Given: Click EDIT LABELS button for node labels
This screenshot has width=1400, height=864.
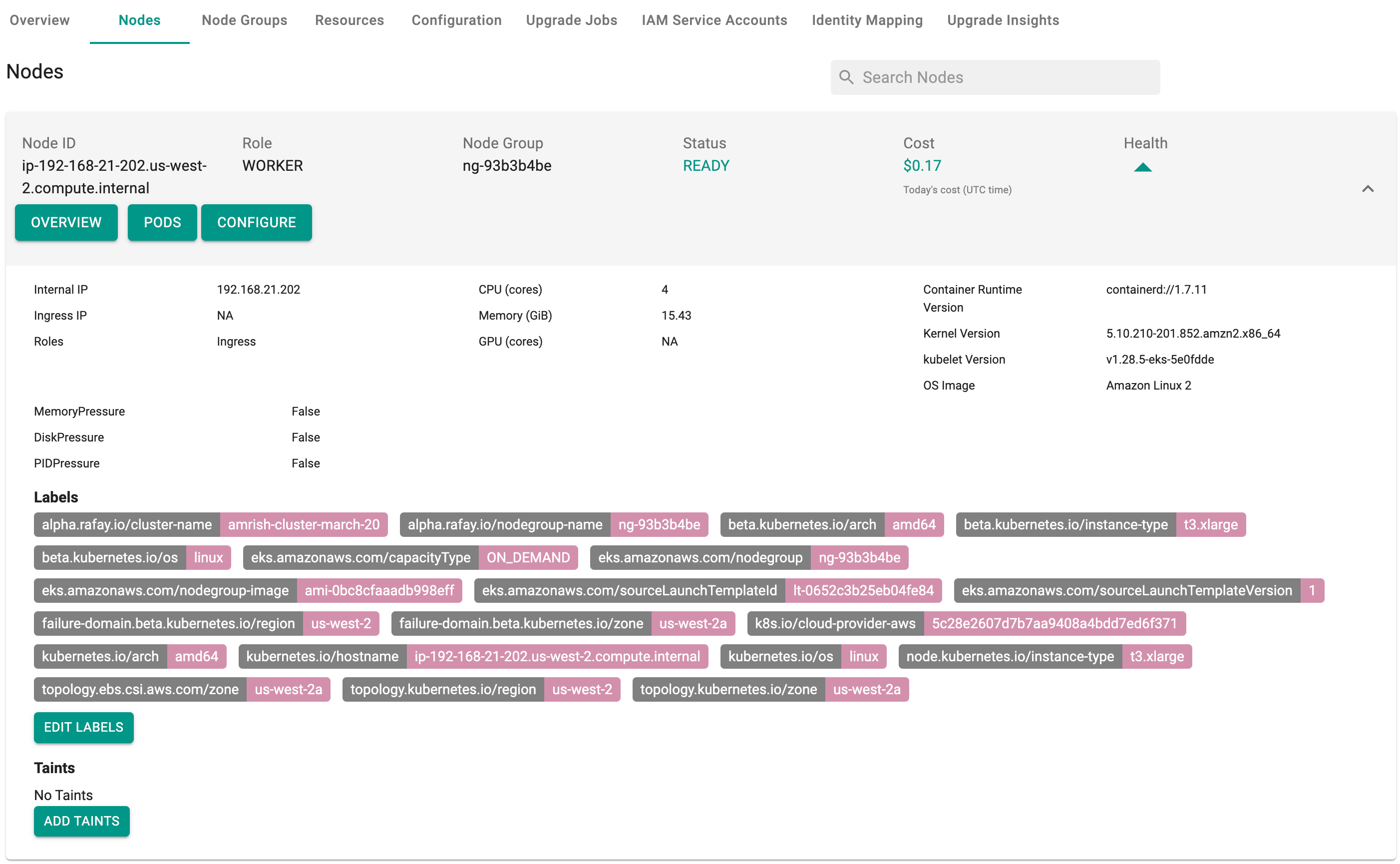Looking at the screenshot, I should 83,727.
